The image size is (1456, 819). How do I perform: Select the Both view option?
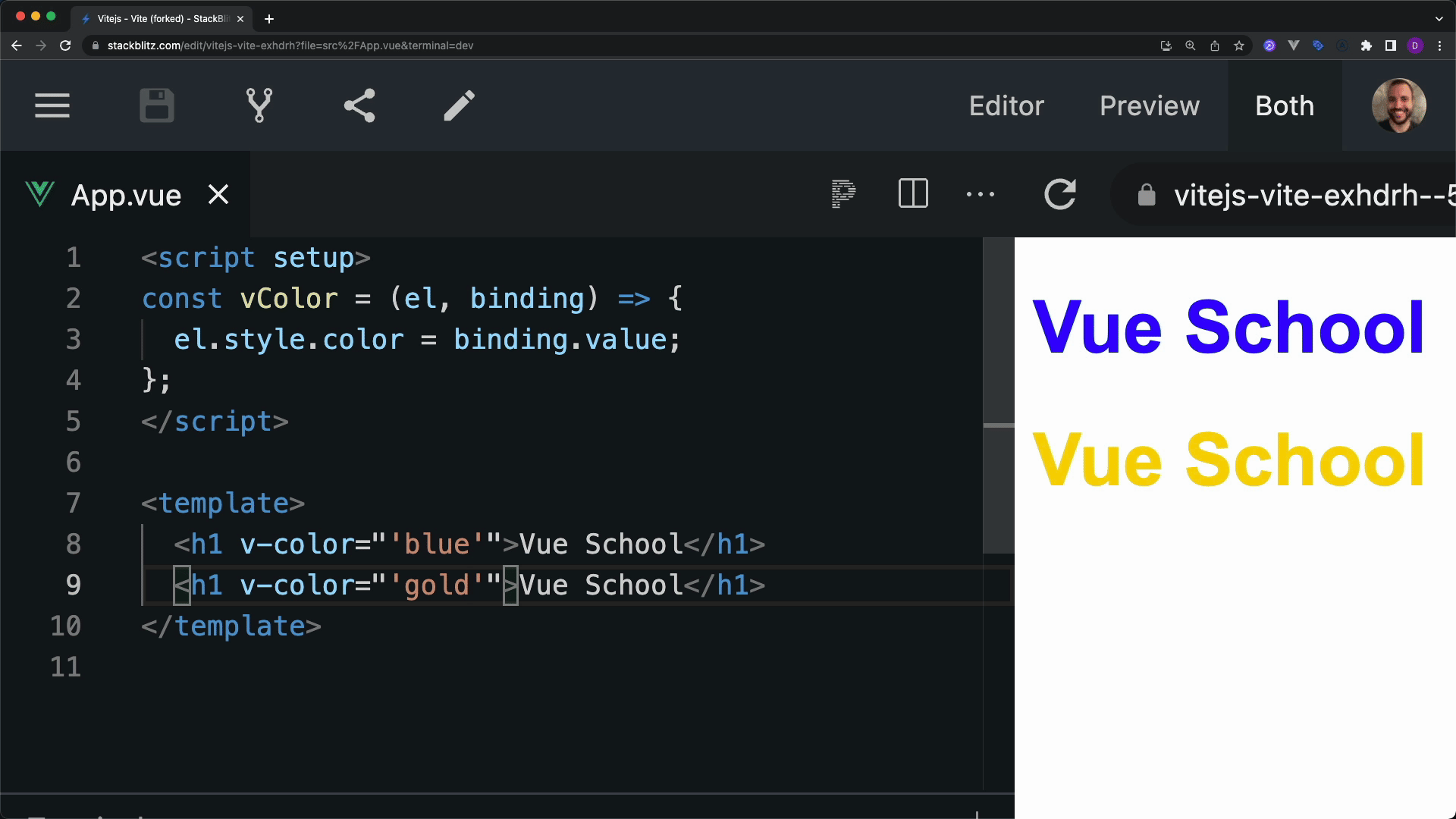click(x=1285, y=105)
